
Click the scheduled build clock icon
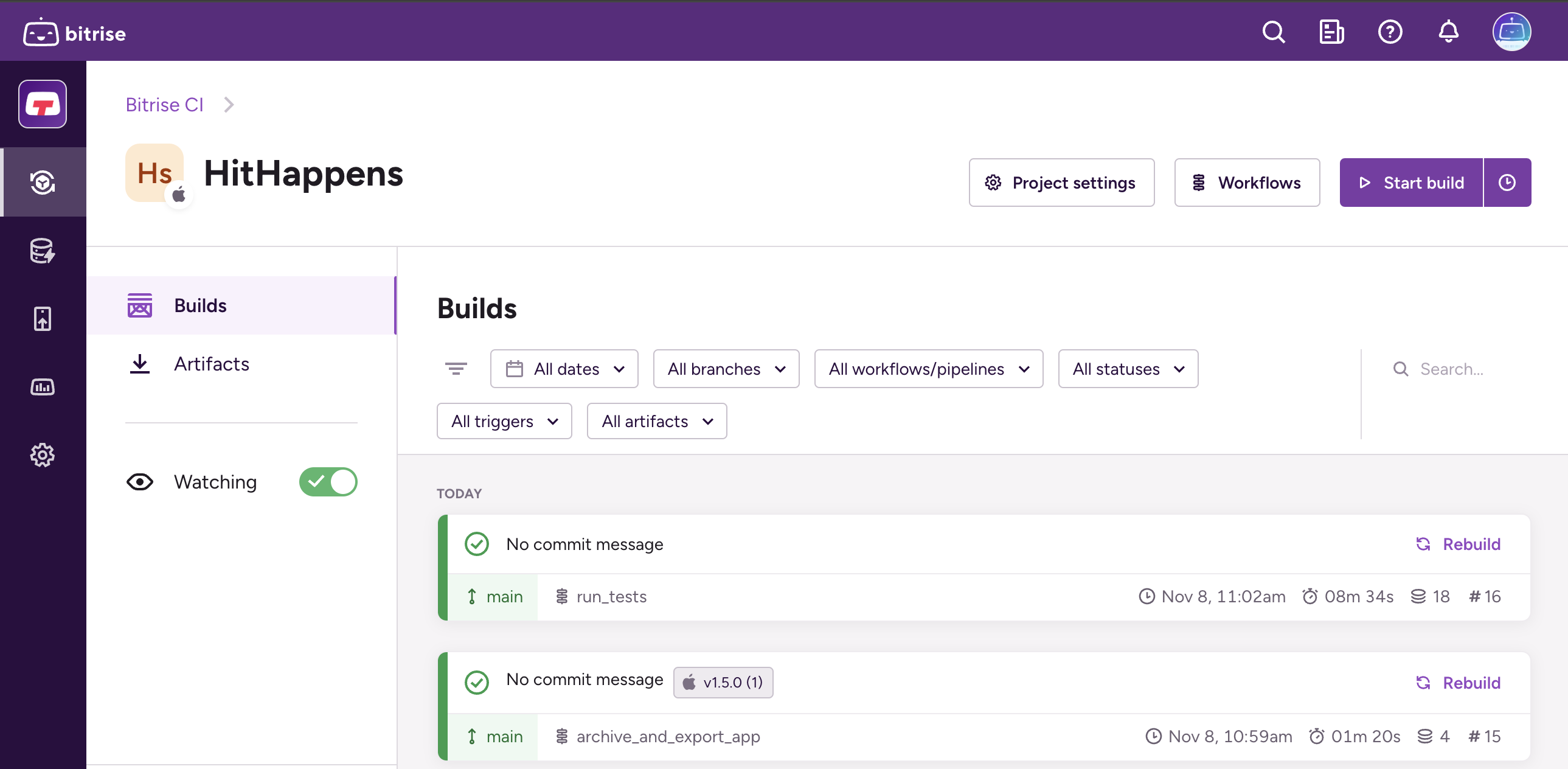pos(1507,183)
